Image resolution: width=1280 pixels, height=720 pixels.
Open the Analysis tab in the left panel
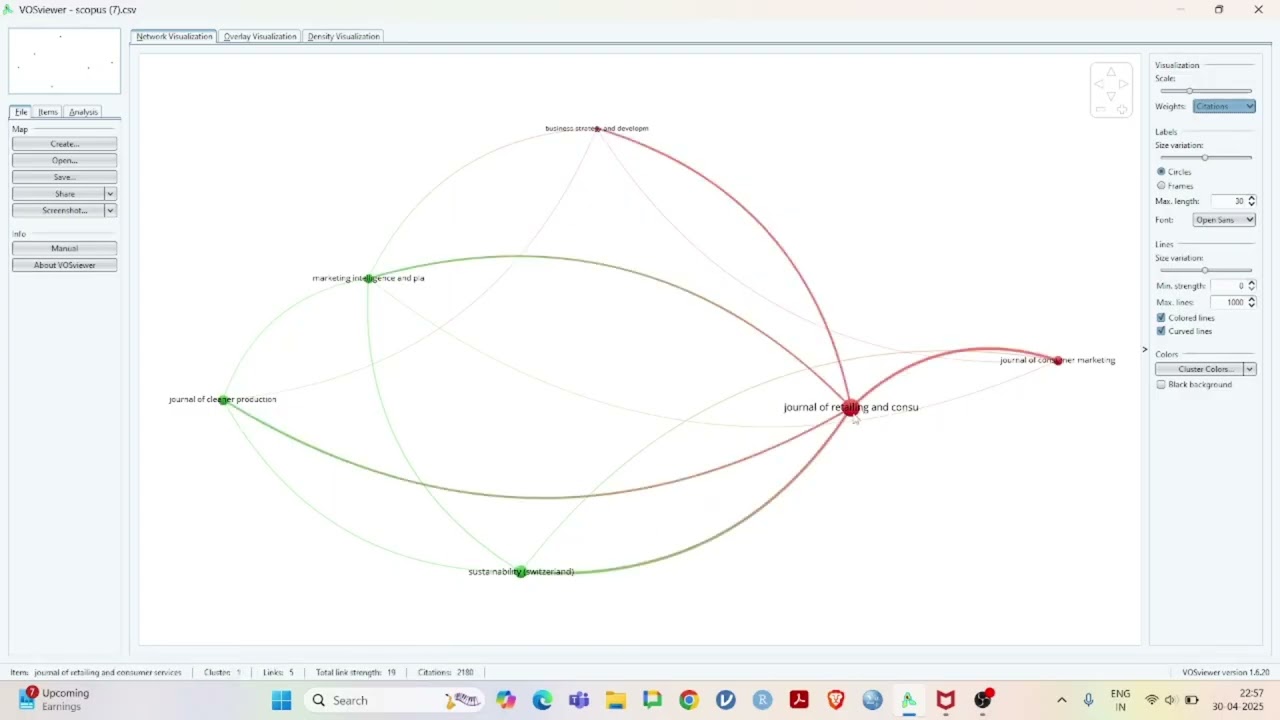(83, 112)
